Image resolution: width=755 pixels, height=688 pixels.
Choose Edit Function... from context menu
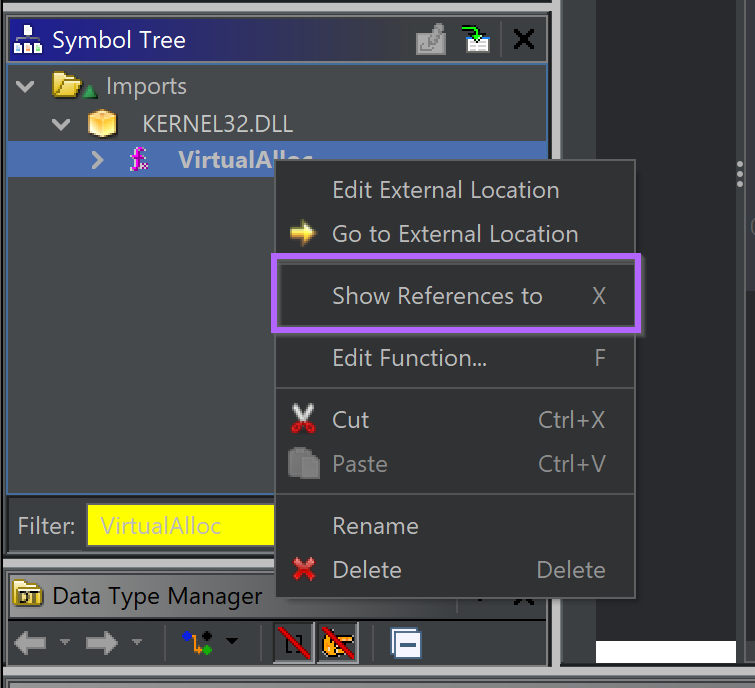click(x=455, y=358)
